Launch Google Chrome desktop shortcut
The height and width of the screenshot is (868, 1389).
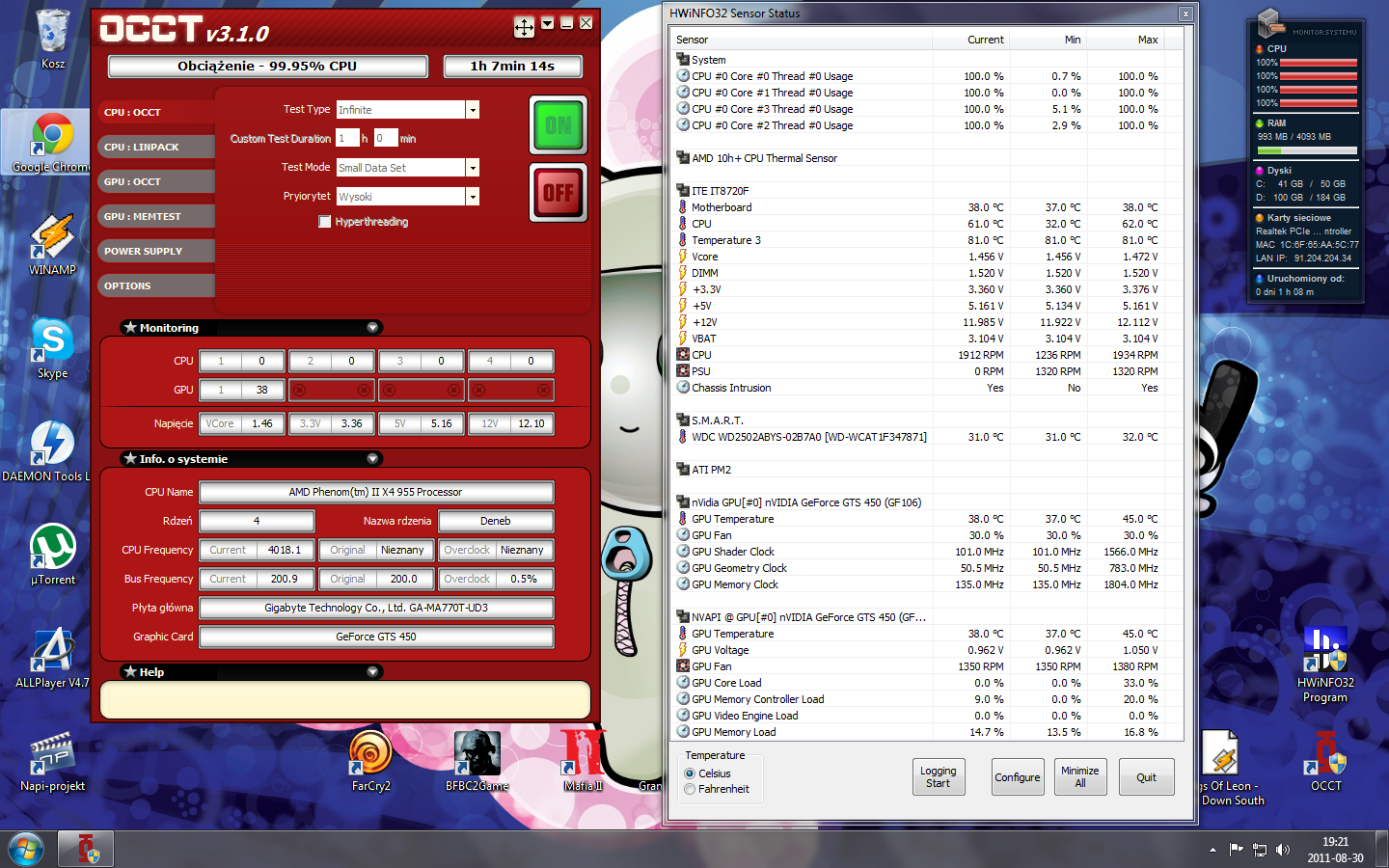pyautogui.click(x=52, y=143)
